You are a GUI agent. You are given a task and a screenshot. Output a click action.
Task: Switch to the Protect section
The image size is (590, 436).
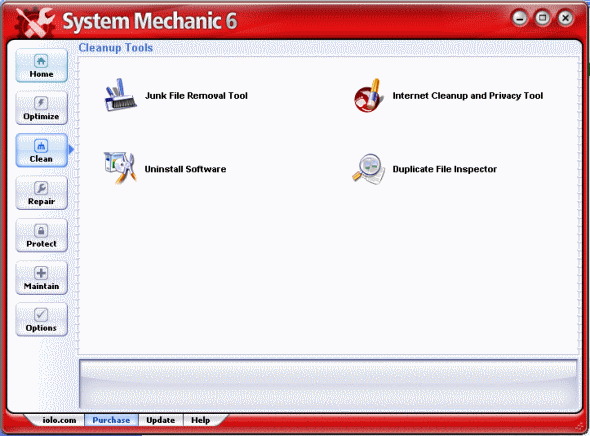41,235
